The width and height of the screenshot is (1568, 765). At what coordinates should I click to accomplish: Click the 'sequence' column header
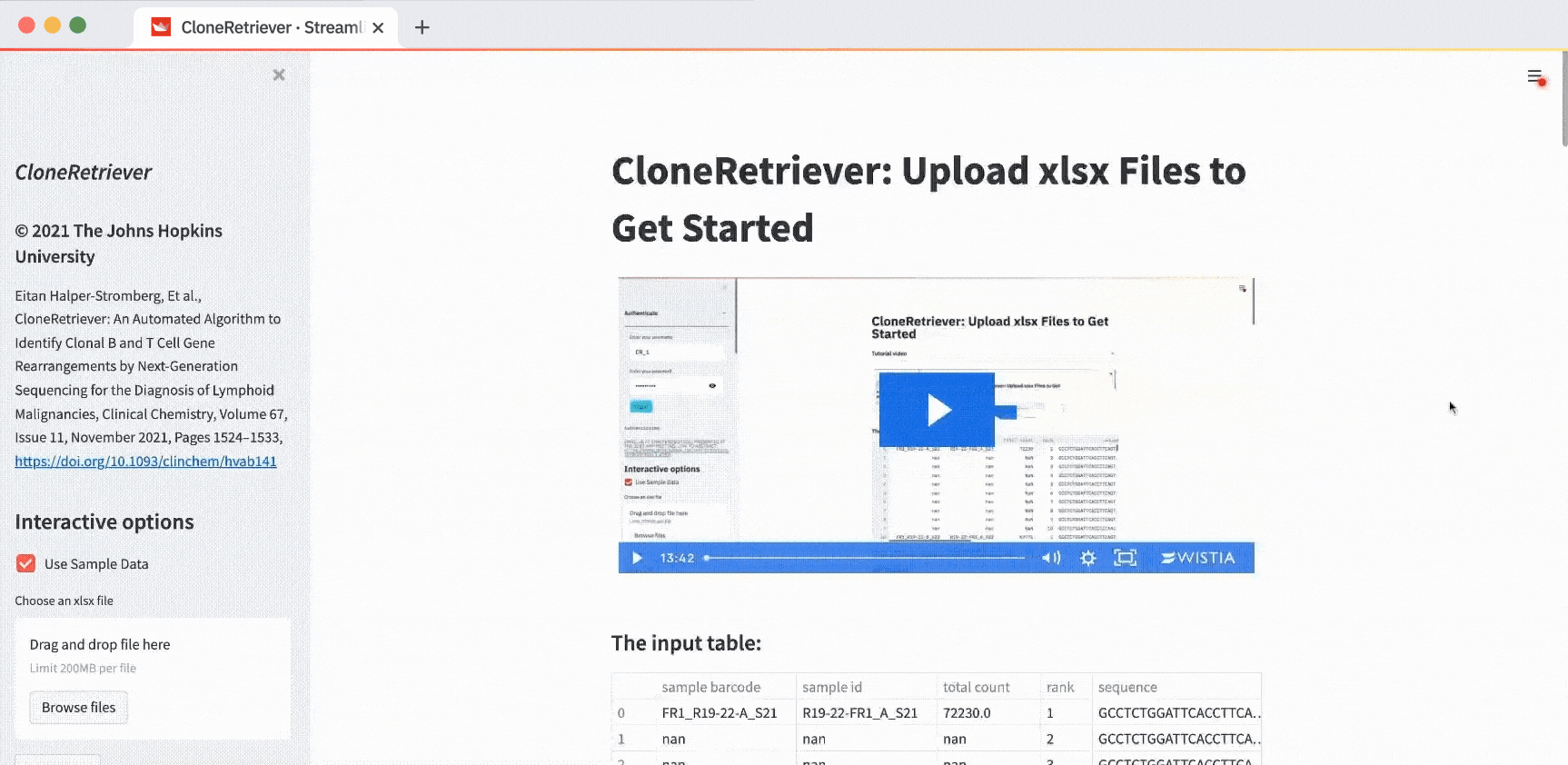[1127, 687]
